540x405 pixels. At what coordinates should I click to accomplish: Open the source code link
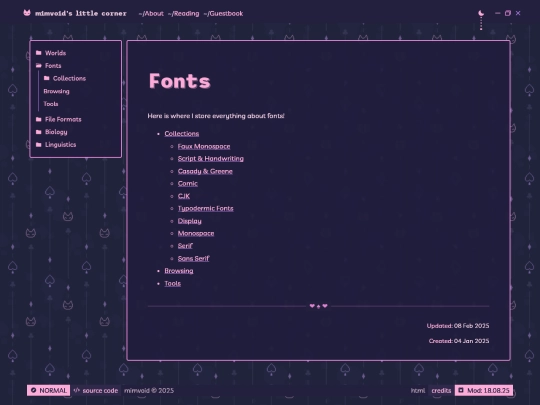tap(100, 391)
